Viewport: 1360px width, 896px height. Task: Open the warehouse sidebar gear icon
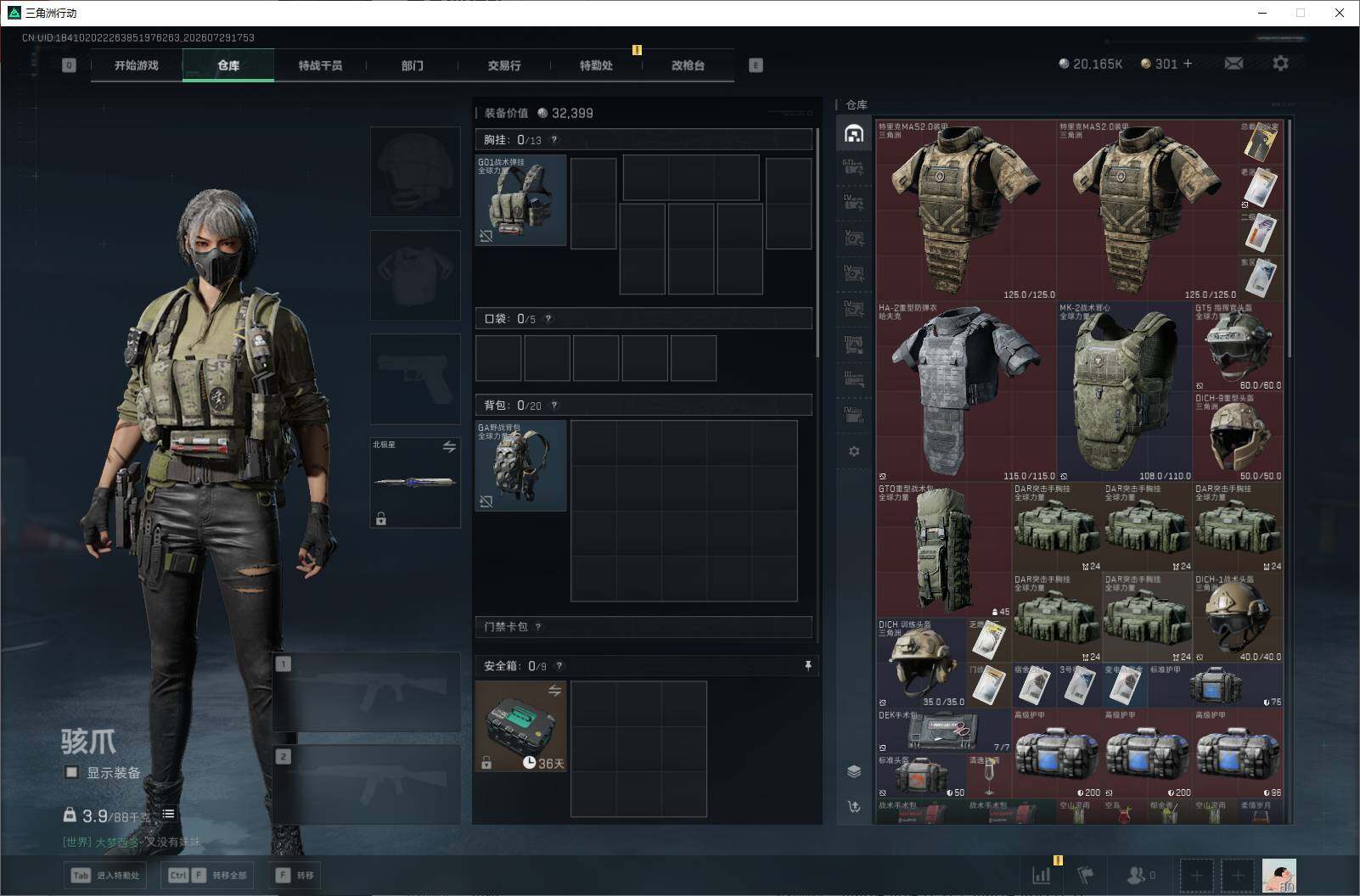pyautogui.click(x=854, y=451)
